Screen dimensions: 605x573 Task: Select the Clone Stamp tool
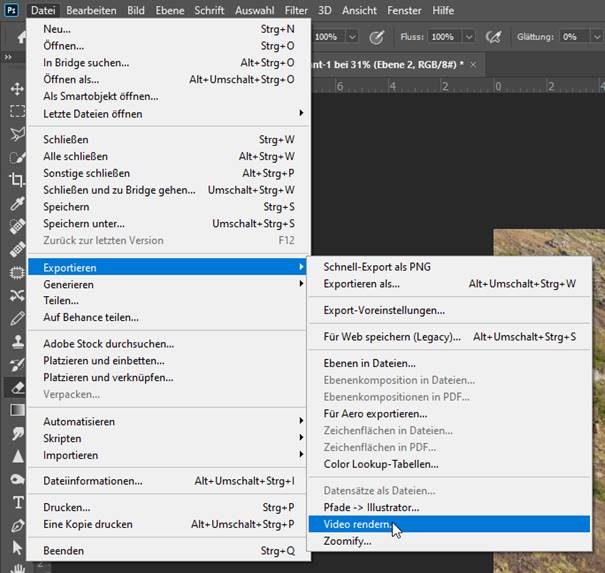(17, 342)
